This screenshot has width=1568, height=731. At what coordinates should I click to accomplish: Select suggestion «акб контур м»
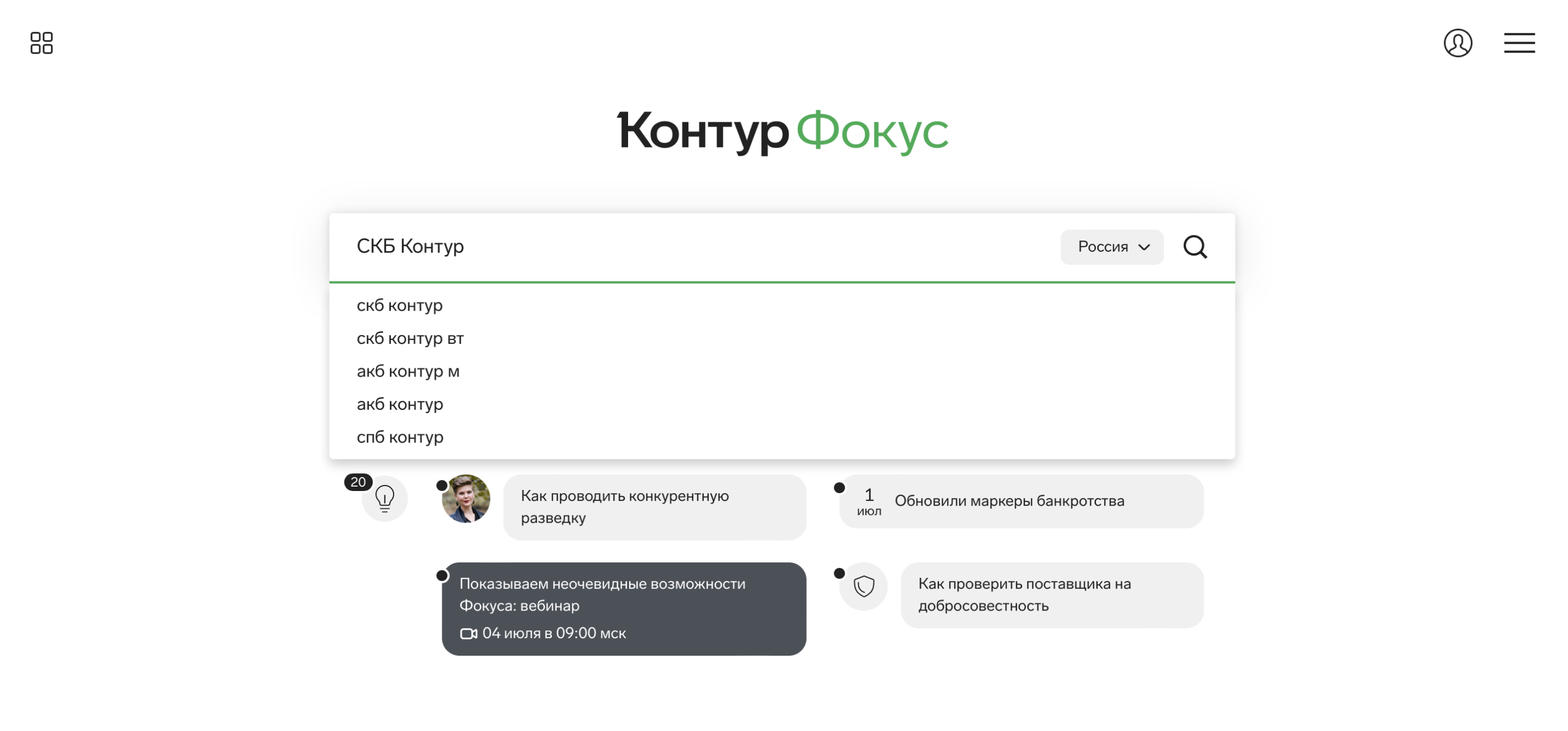[x=782, y=370]
